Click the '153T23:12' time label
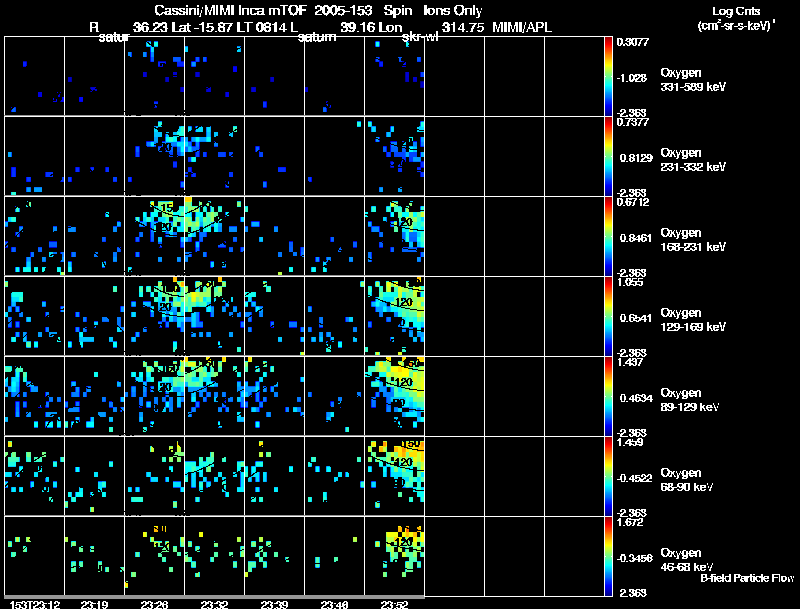Screen dimensions: 800x609 tap(35, 604)
